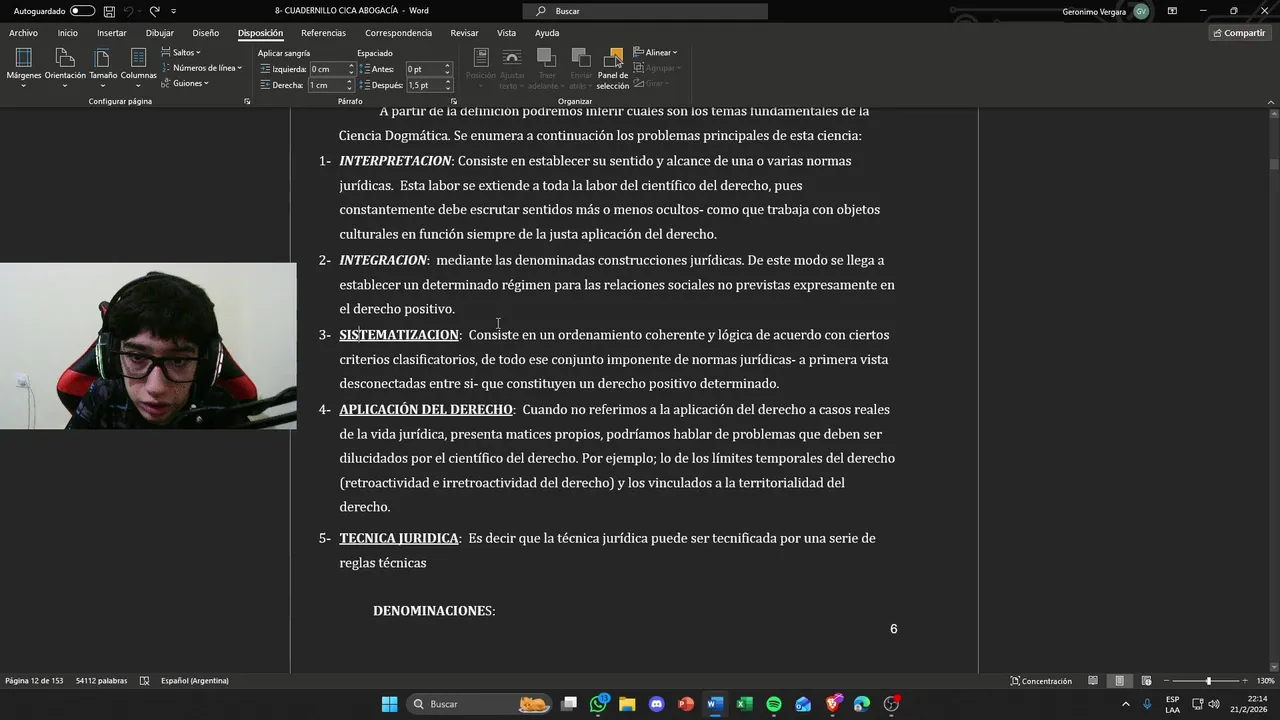Screen dimensions: 1280x720
Task: Switch to the Diseño tab
Action: coord(206,33)
